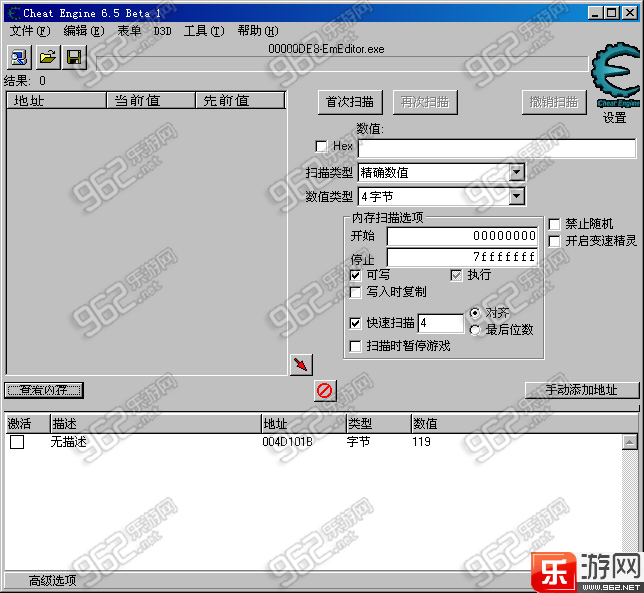Close the Cheat Engine window

tap(630, 13)
